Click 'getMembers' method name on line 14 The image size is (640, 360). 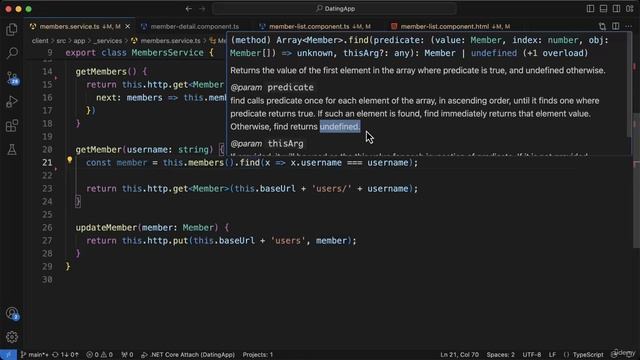101,71
